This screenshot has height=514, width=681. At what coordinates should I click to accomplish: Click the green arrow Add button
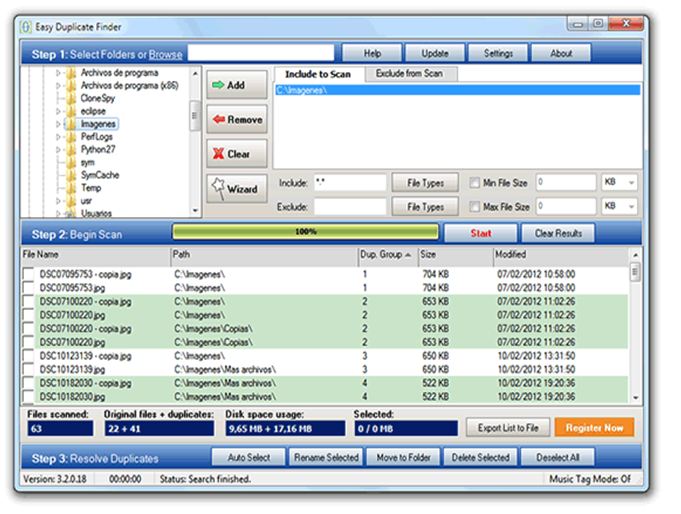236,85
